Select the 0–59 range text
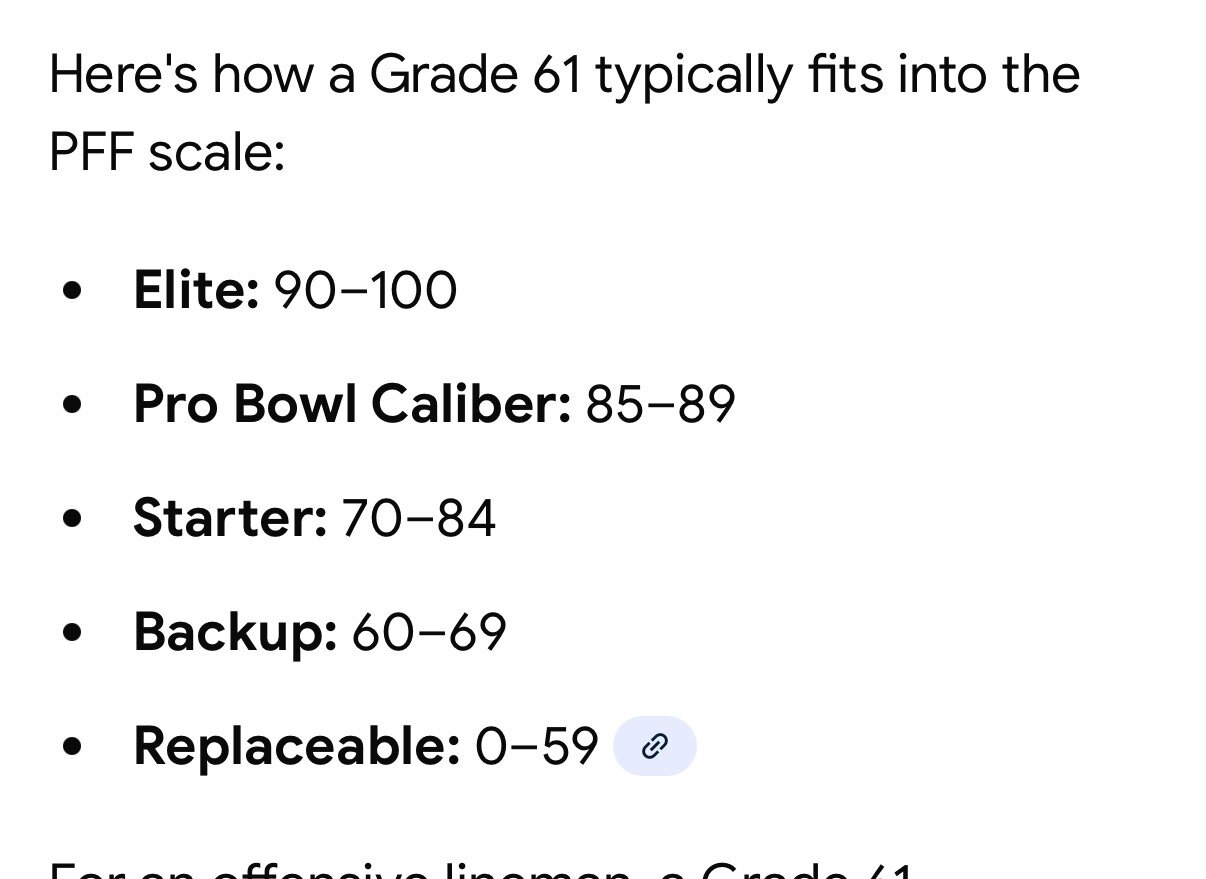This screenshot has height=879, width=1206. pos(536,746)
